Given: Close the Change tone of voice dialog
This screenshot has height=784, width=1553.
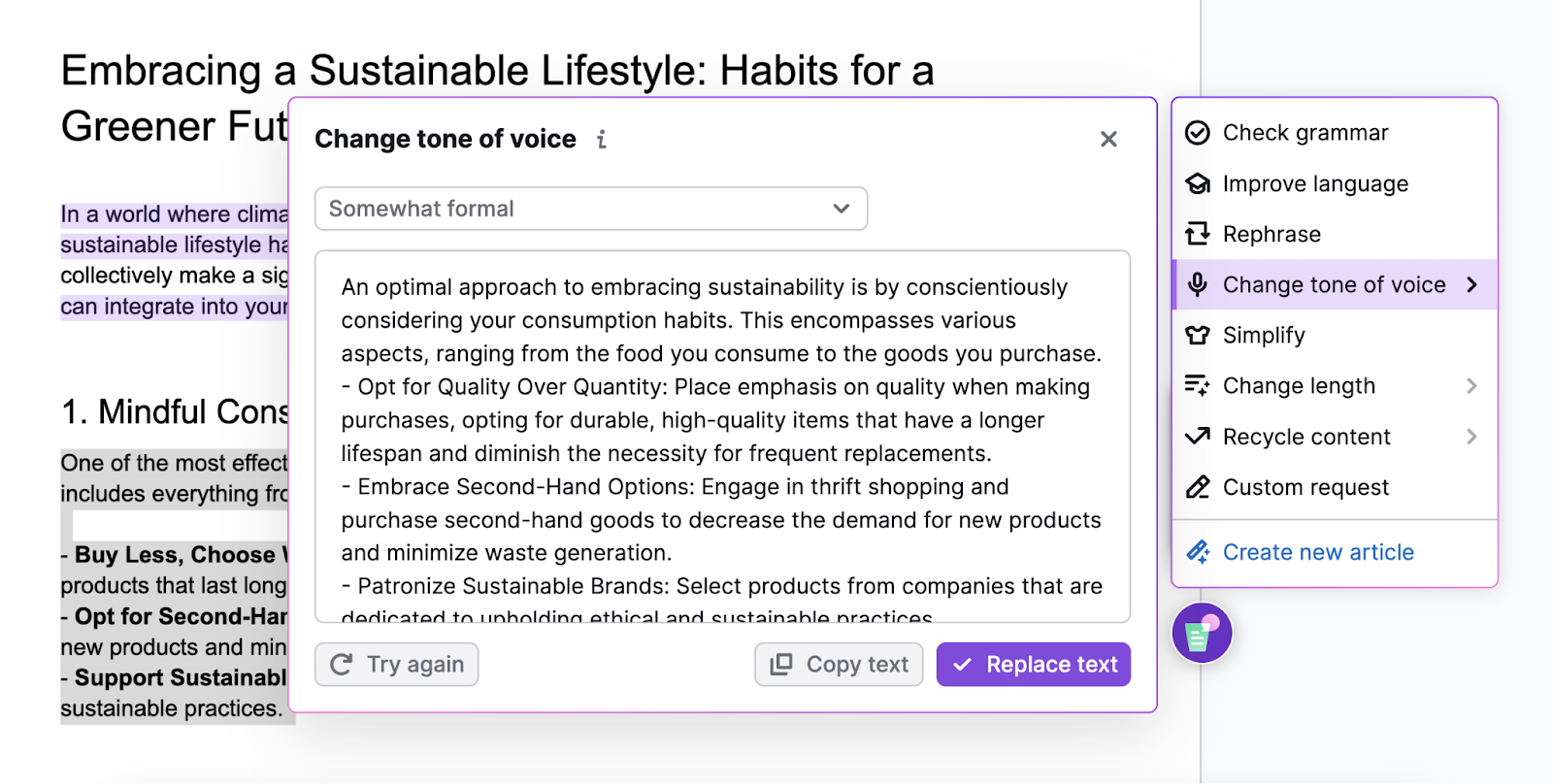Looking at the screenshot, I should [x=1108, y=139].
